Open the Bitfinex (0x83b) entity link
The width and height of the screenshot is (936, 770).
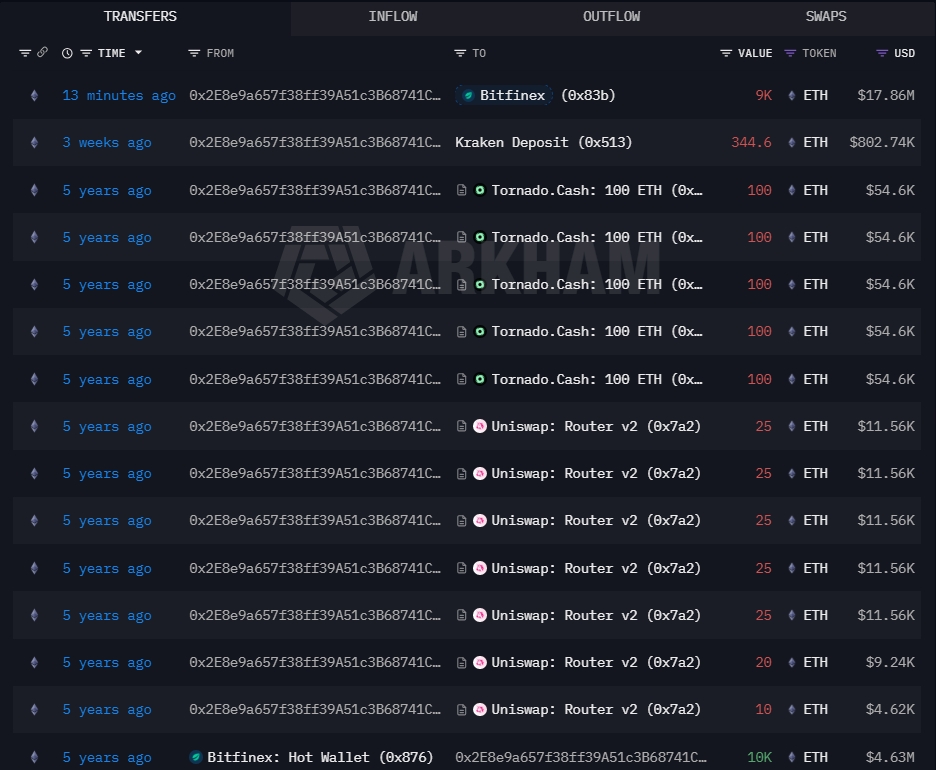tap(535, 96)
